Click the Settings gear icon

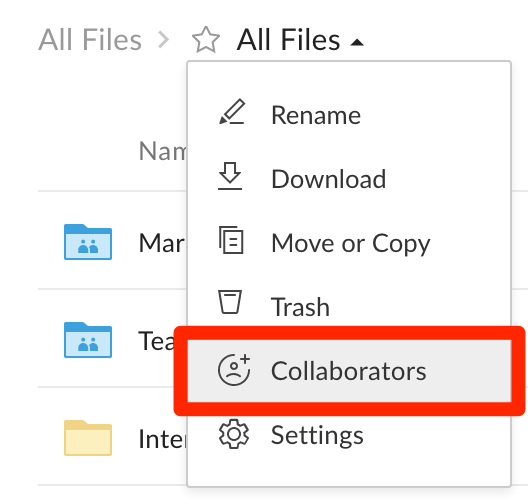point(234,434)
